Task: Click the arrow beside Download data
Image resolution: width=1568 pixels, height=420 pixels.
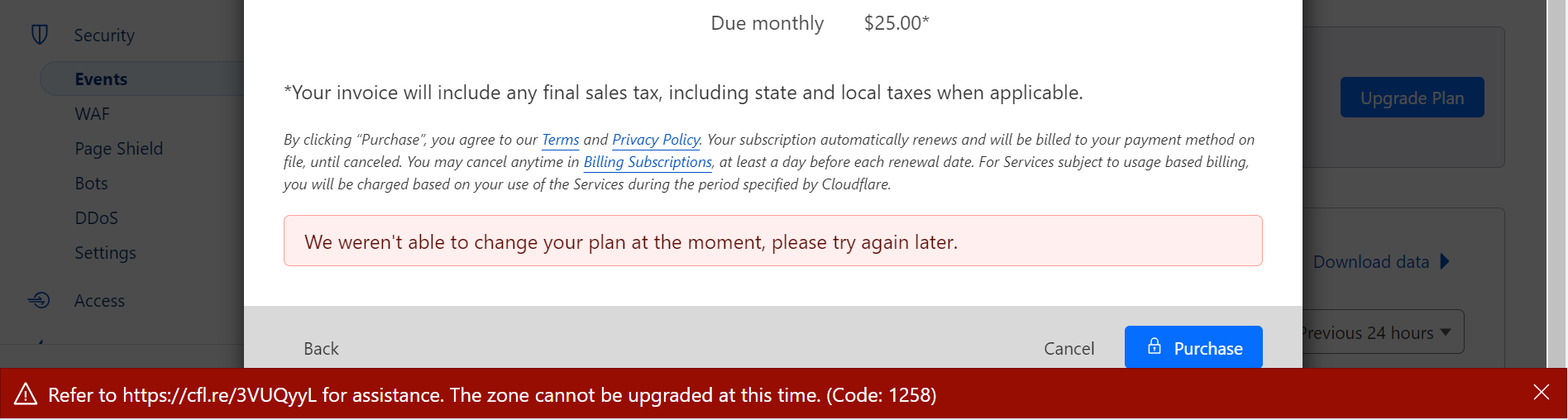Action: pyautogui.click(x=1445, y=262)
